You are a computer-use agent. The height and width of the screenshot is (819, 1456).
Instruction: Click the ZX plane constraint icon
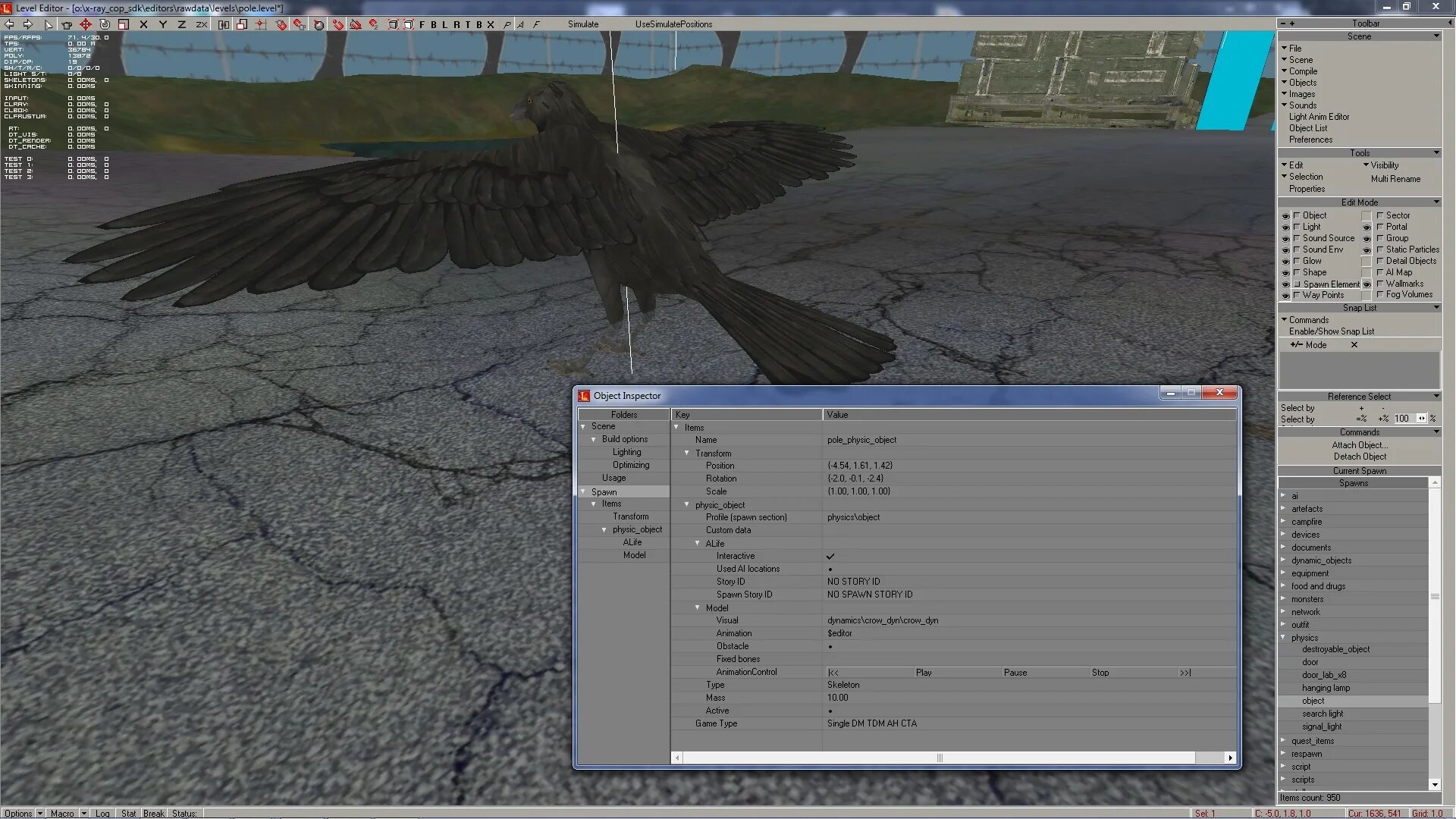202,24
